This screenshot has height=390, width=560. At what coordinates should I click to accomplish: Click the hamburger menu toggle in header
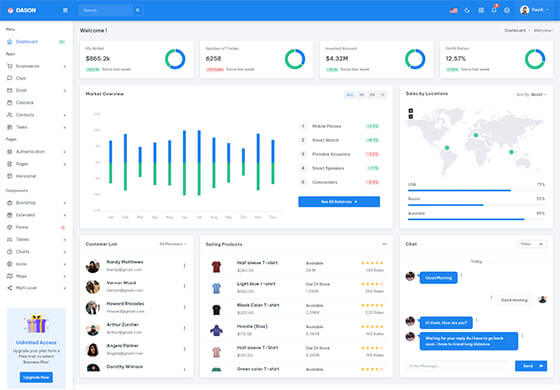click(65, 10)
